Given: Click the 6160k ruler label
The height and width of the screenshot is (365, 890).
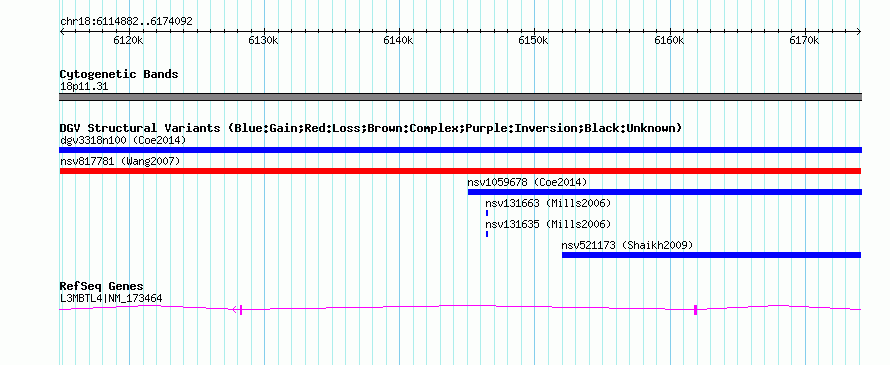Looking at the screenshot, I should [670, 41].
